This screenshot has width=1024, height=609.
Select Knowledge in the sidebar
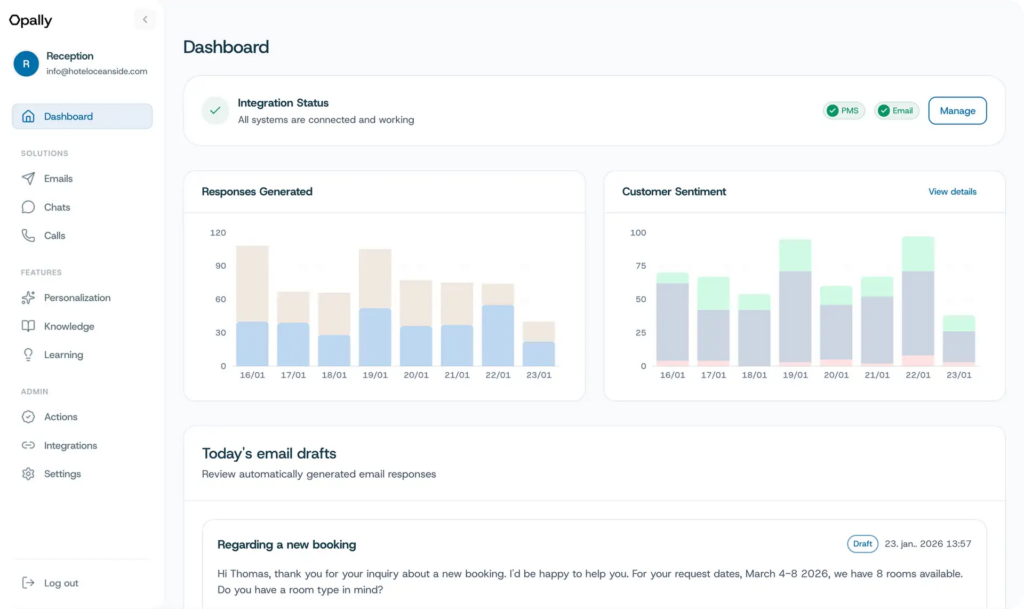tap(69, 326)
